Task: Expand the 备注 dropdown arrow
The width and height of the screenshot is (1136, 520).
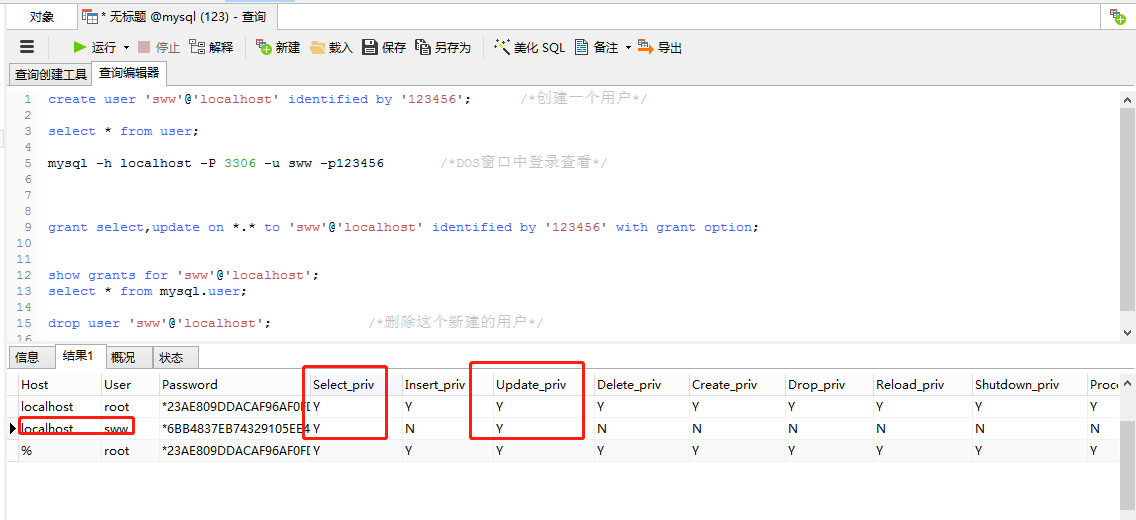Action: [628, 48]
